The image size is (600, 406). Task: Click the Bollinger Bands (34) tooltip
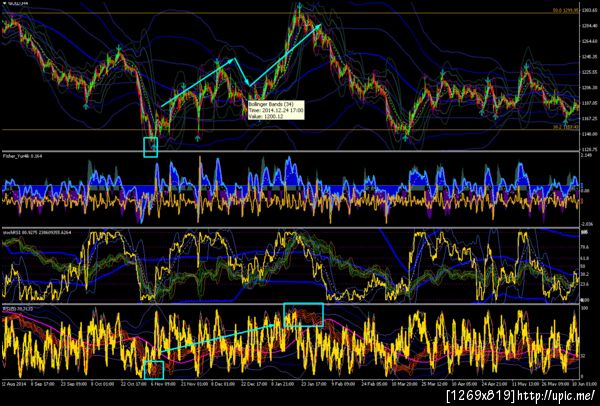(x=276, y=110)
